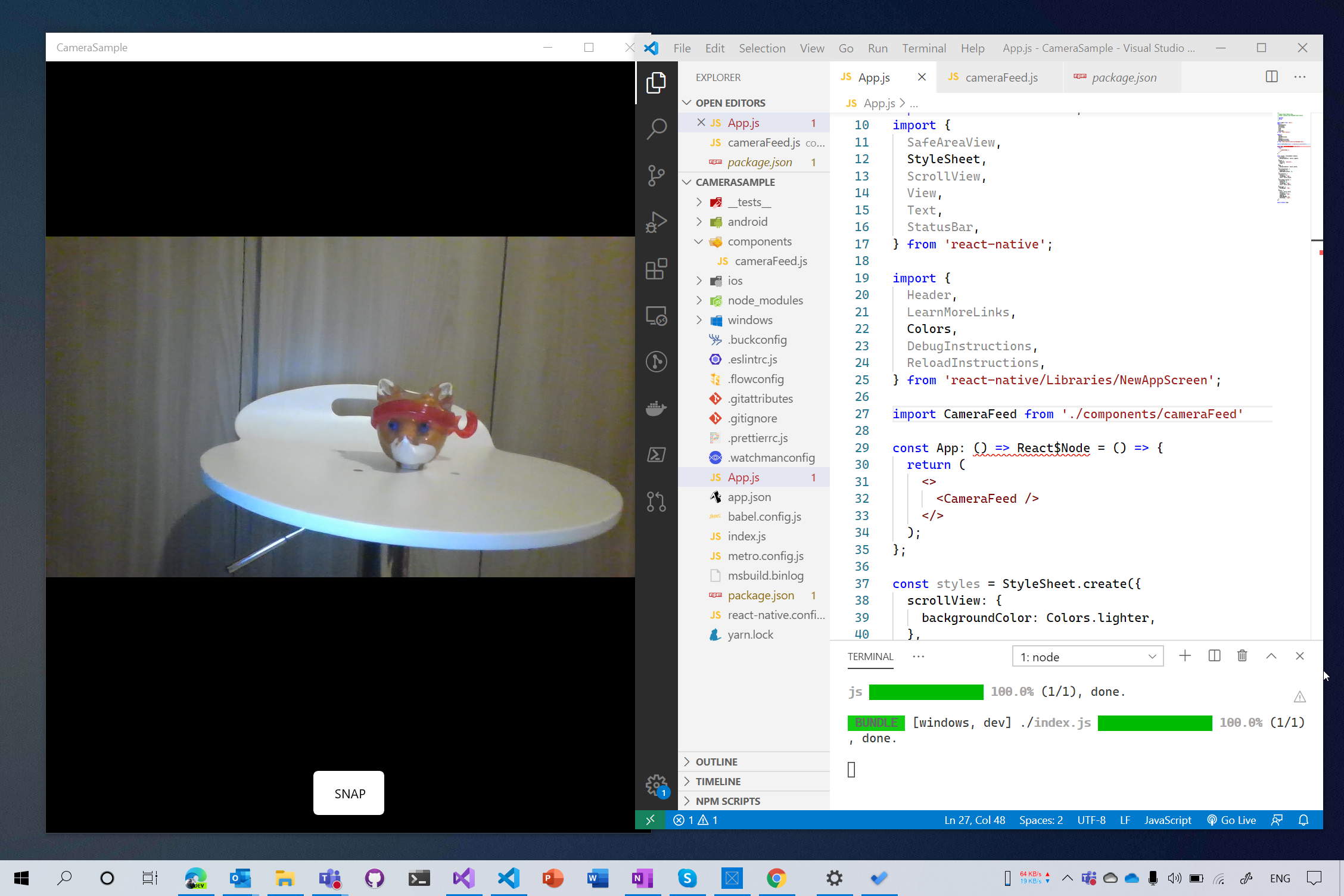Viewport: 1344px width, 896px height.
Task: Select the TERMINAL panel tab
Action: [x=870, y=657]
